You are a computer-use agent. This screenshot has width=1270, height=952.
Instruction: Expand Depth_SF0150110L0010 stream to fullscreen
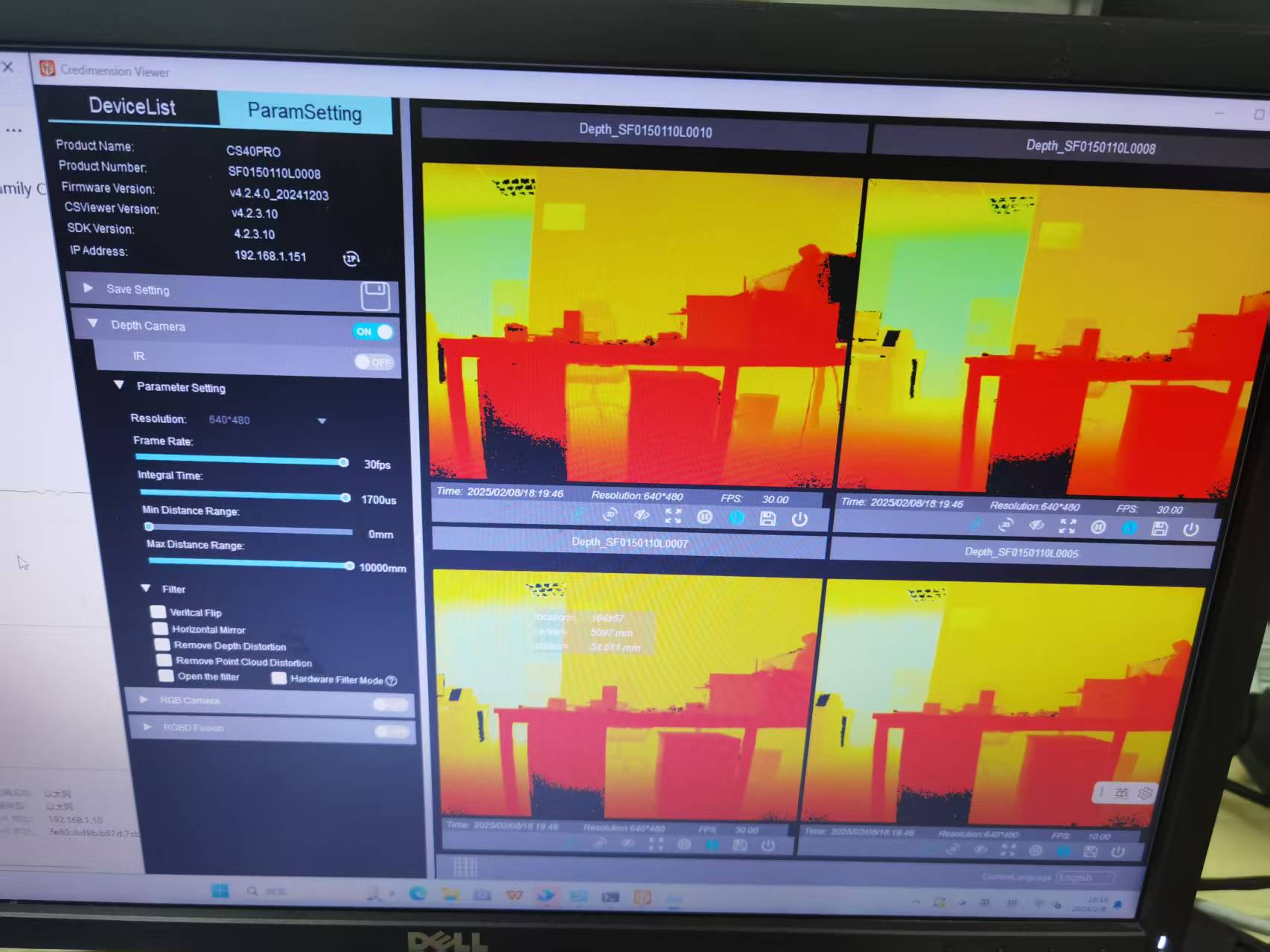tap(672, 517)
